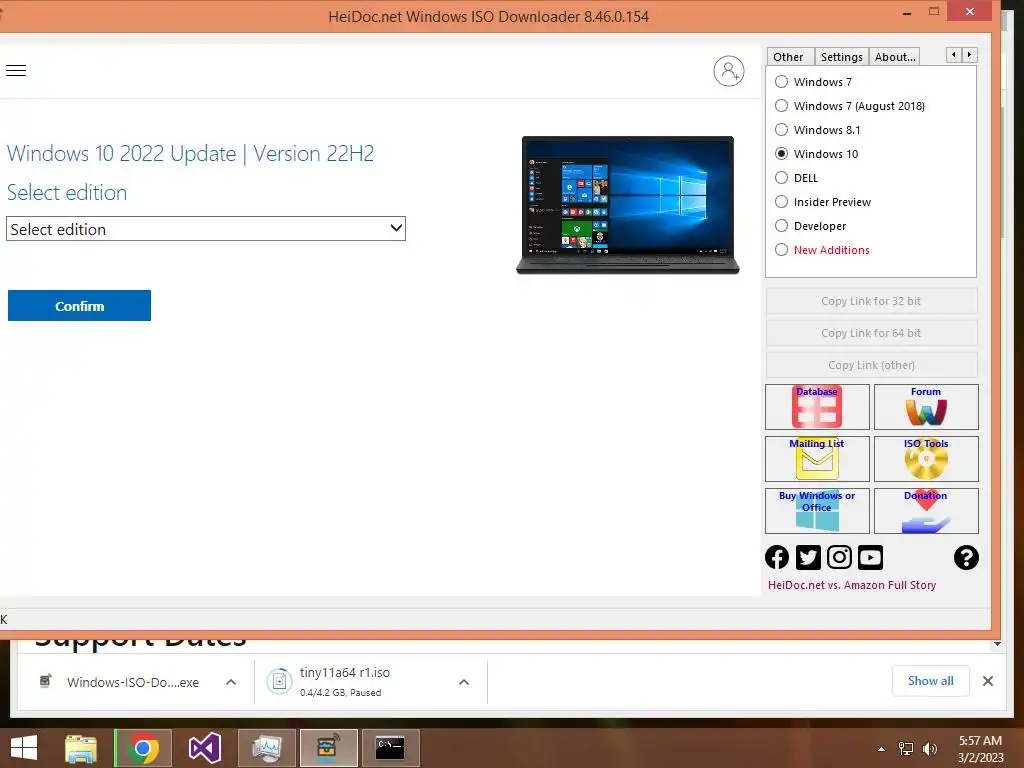Screen dimensions: 1024x768
Task: Open File Explorer from taskbar
Action: pos(80,748)
